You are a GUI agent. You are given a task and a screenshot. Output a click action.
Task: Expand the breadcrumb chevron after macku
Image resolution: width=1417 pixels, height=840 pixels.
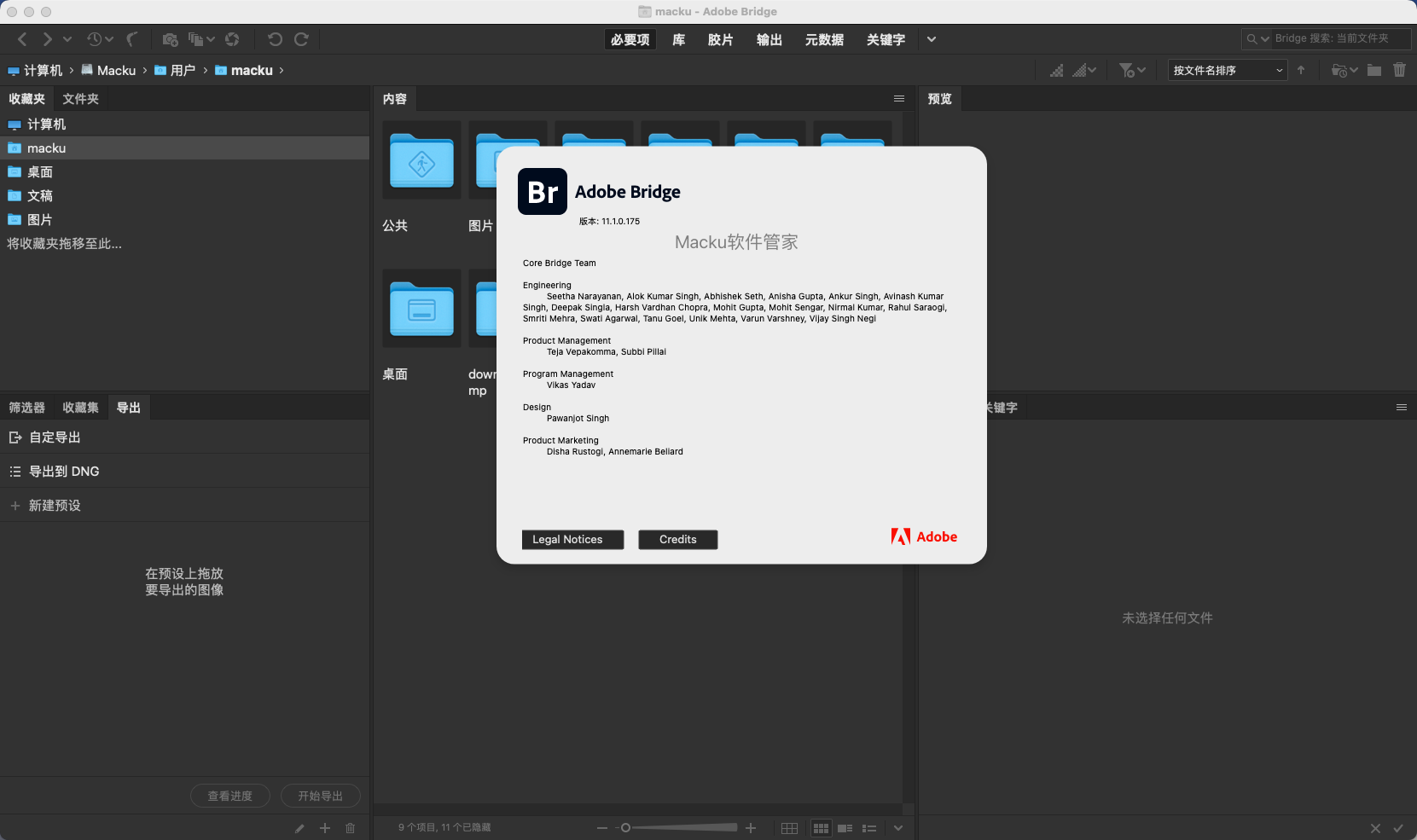point(282,71)
